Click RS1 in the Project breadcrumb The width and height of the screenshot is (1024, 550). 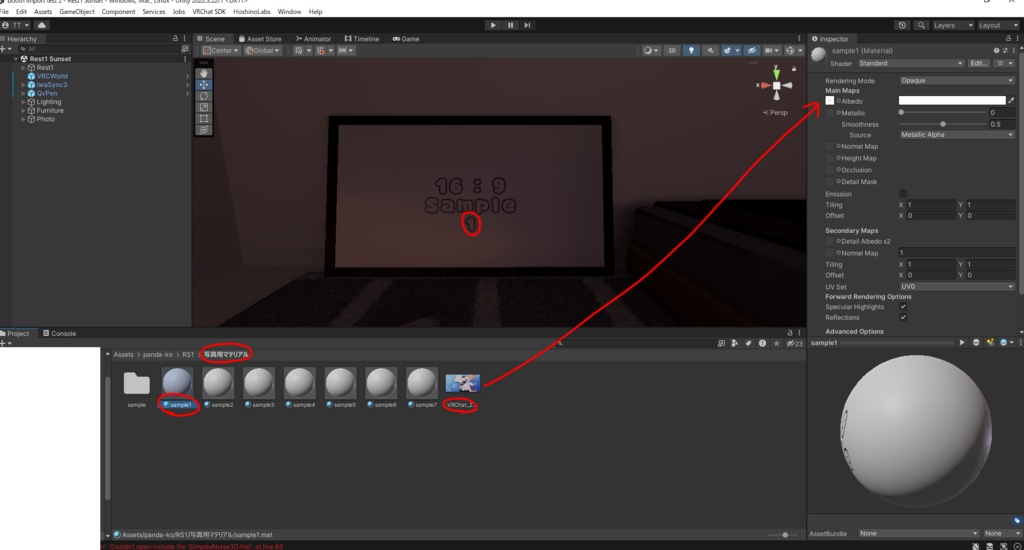187,355
